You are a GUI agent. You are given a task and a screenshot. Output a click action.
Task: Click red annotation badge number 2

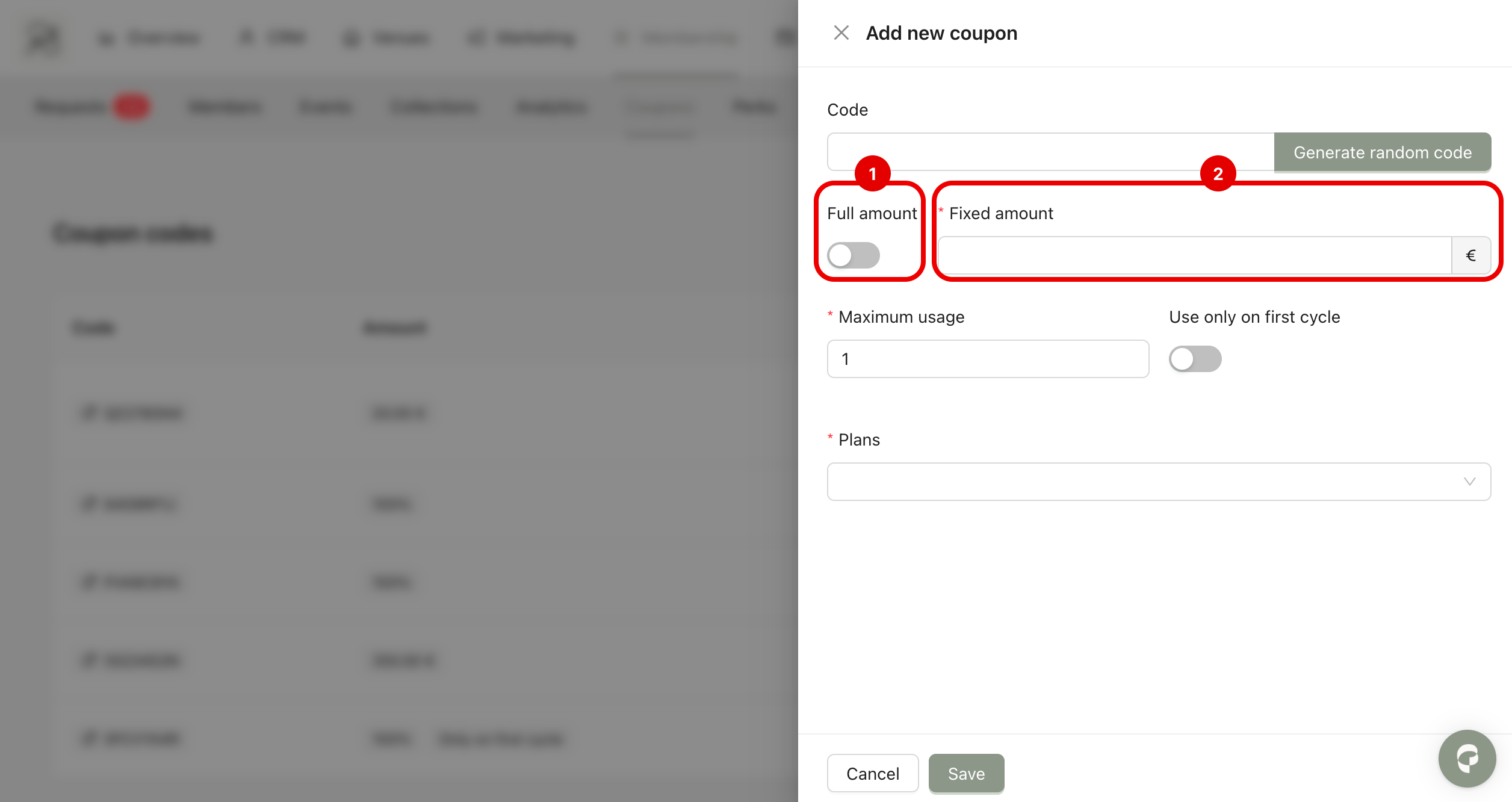tap(1218, 173)
